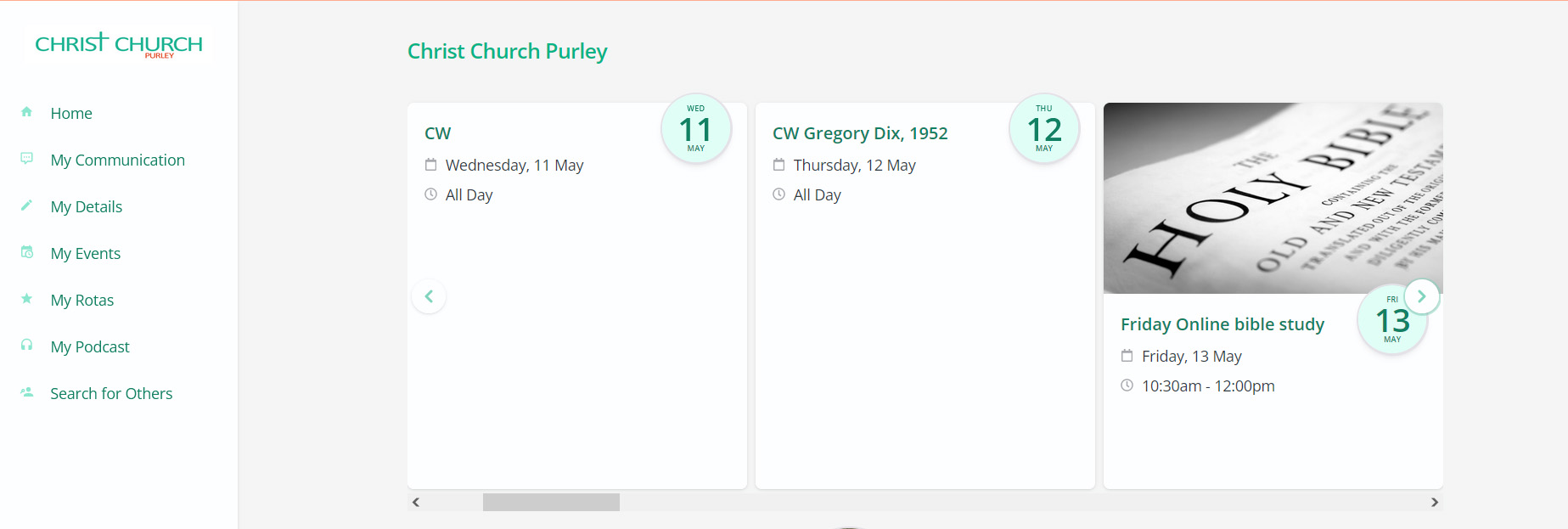This screenshot has width=1568, height=529.
Task: Advance the event carousel with the right chevron
Action: 1421,296
